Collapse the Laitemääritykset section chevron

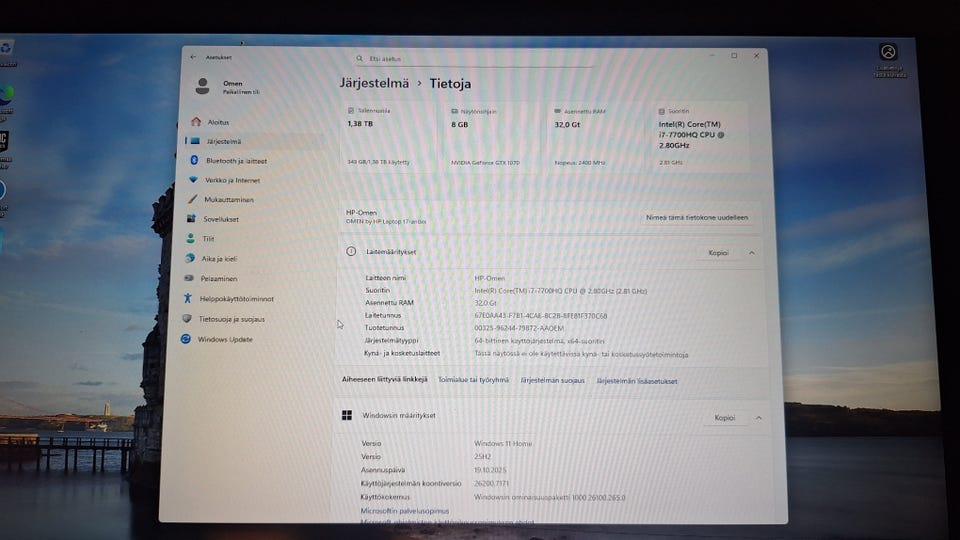pyautogui.click(x=751, y=253)
